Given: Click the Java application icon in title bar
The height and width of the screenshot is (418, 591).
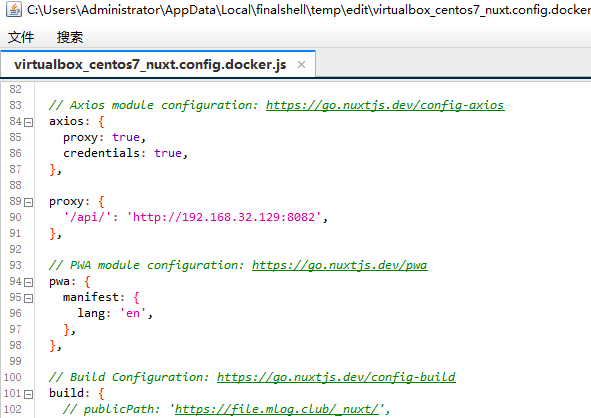Looking at the screenshot, I should coord(14,9).
